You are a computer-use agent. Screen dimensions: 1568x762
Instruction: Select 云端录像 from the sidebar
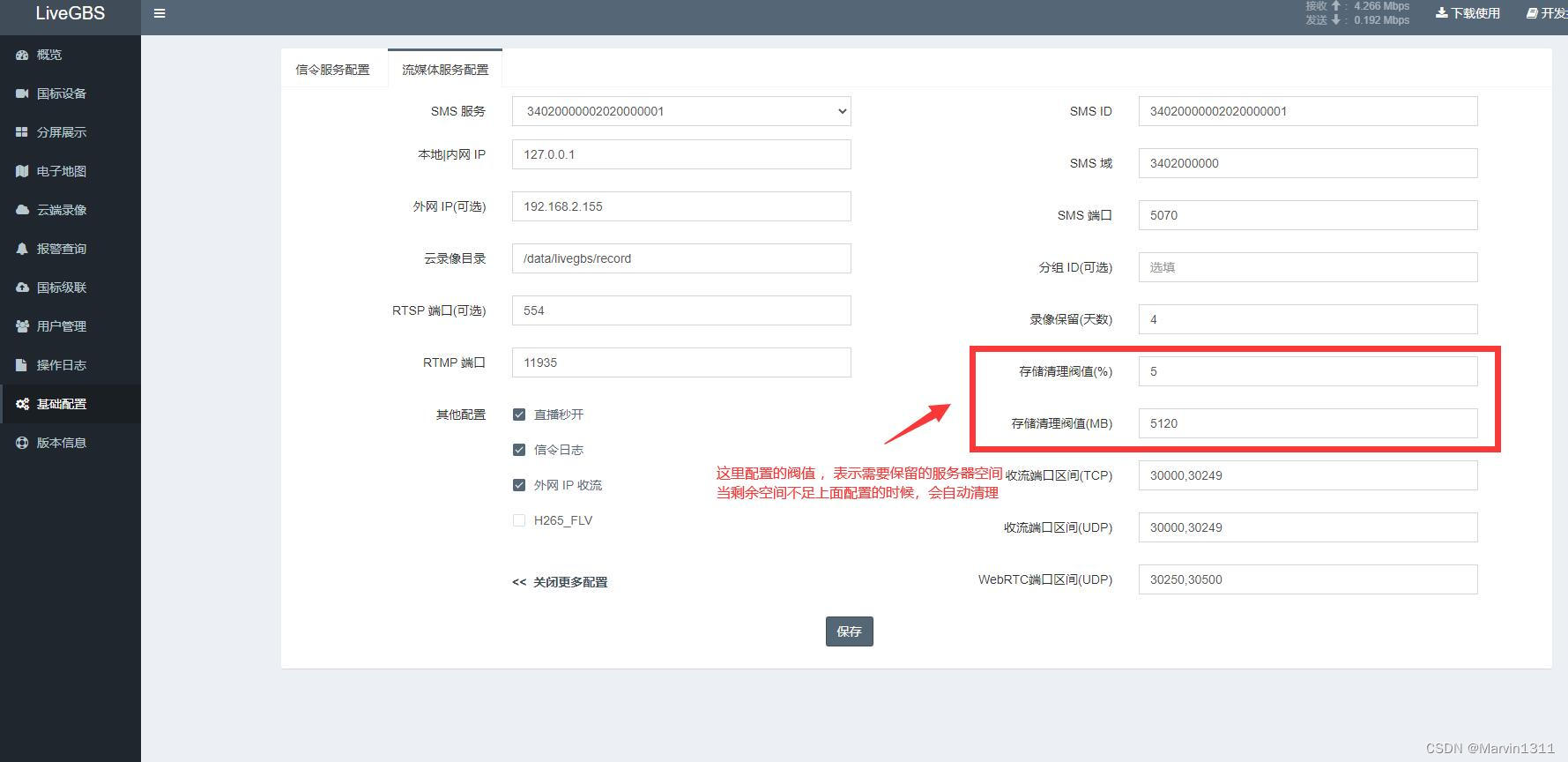[x=71, y=210]
